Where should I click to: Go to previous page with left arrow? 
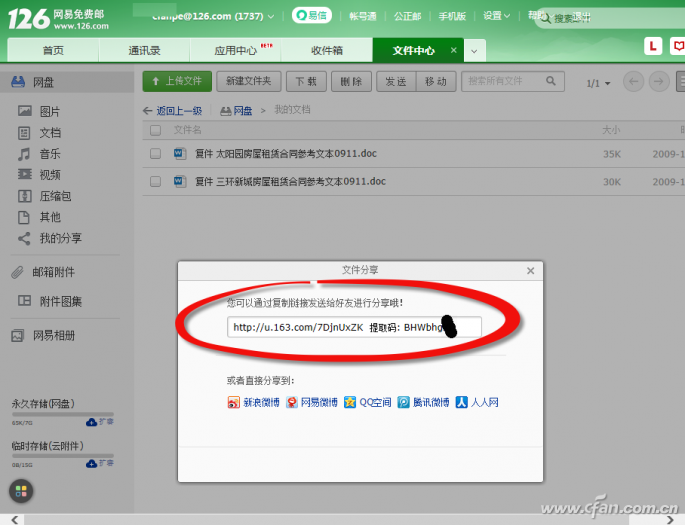(x=633, y=81)
